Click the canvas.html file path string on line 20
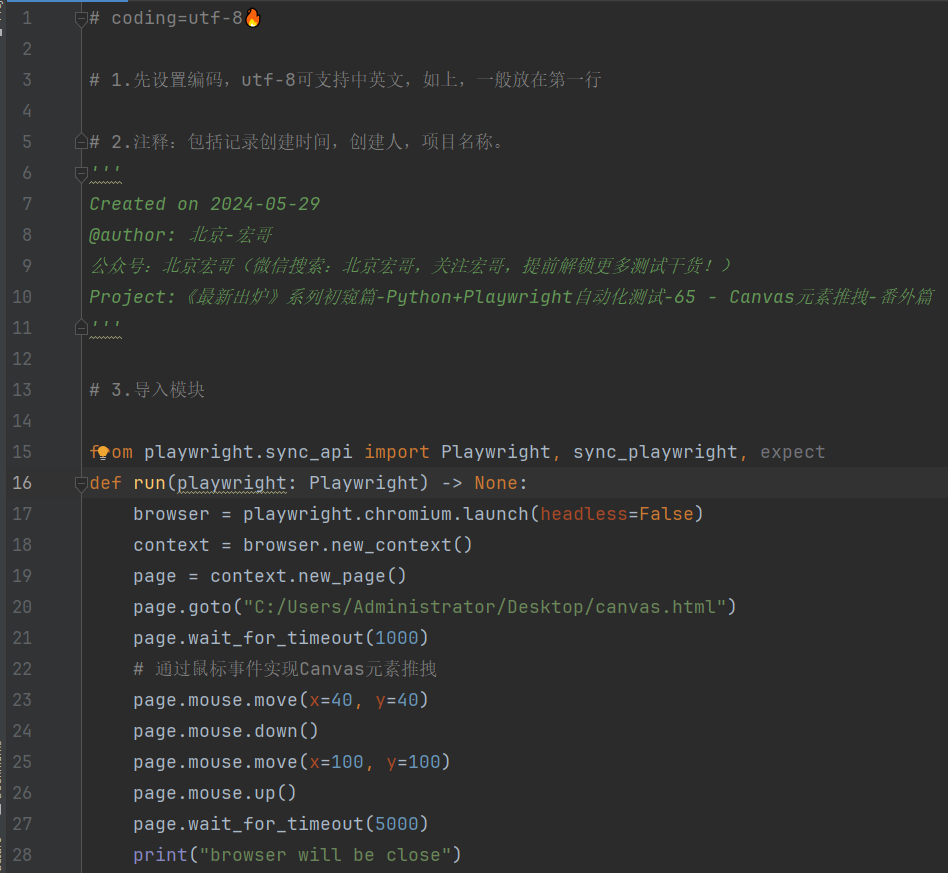 click(x=490, y=606)
